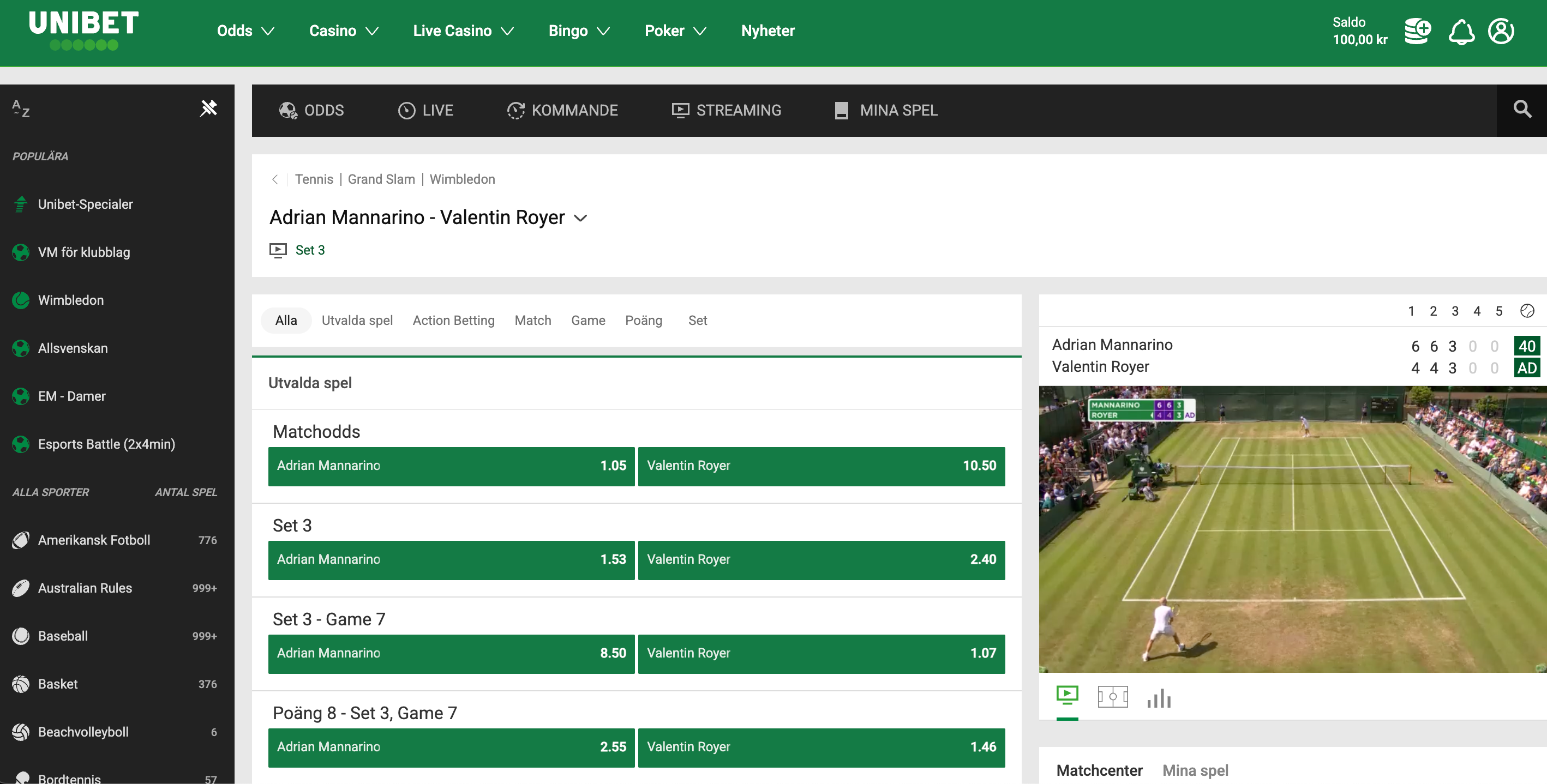Select the Alla filter tab
Viewport: 1547px width, 784px height.
[286, 321]
